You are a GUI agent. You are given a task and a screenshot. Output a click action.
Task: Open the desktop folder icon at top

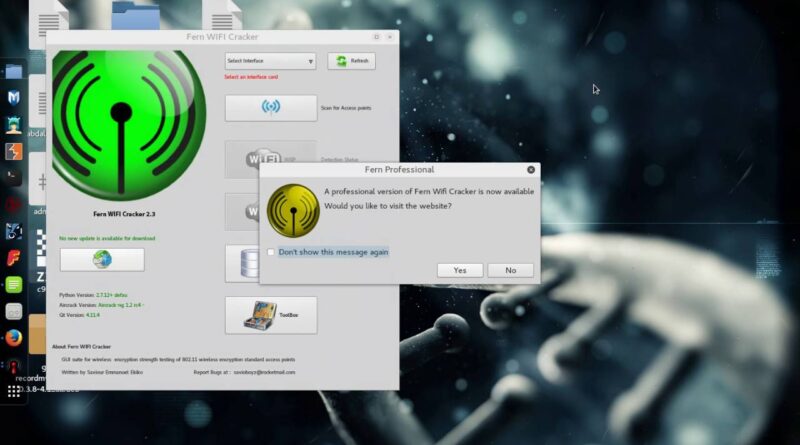point(136,15)
